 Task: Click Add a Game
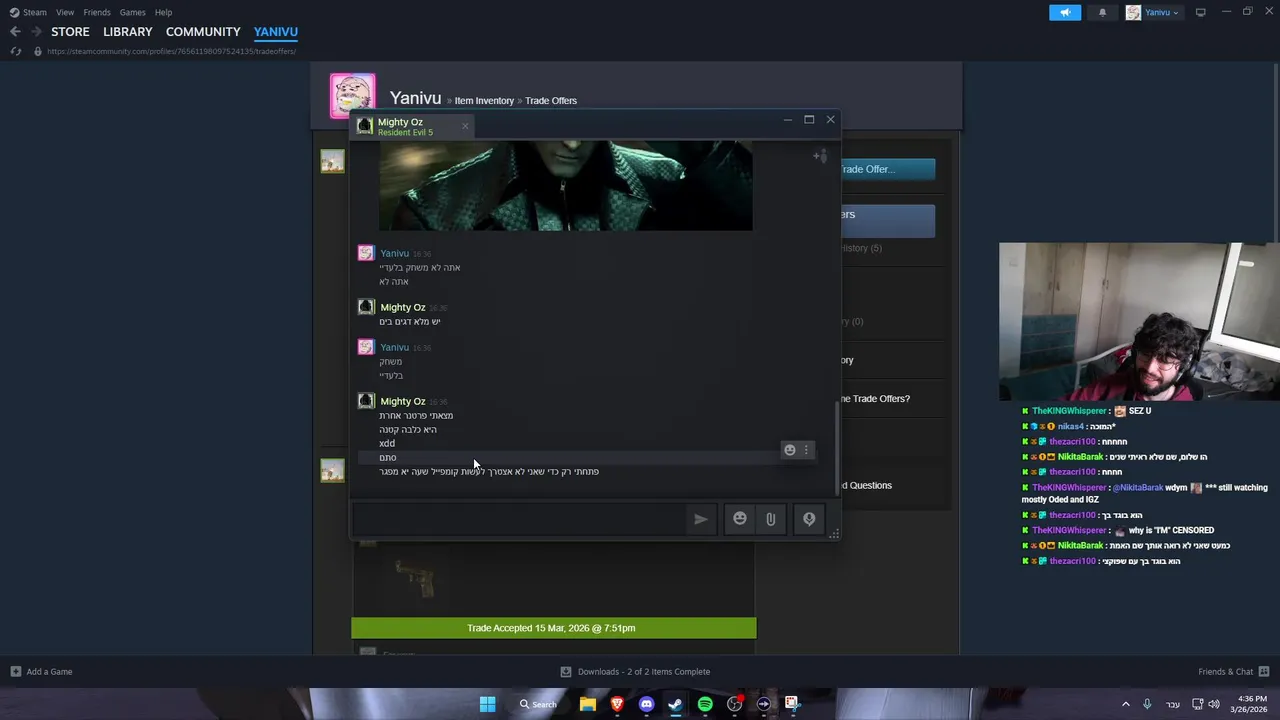(41, 672)
